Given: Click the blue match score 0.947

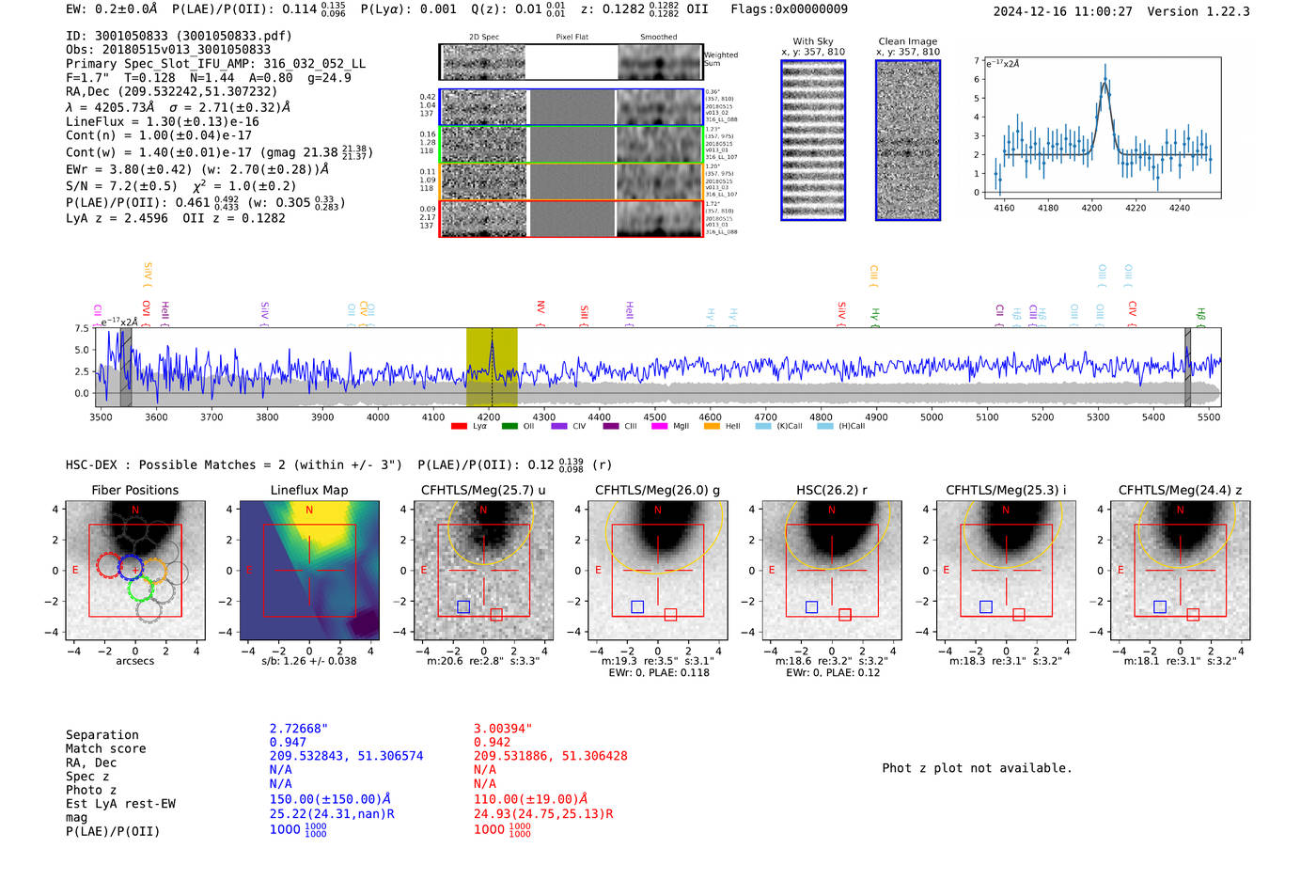Looking at the screenshot, I should point(288,743).
